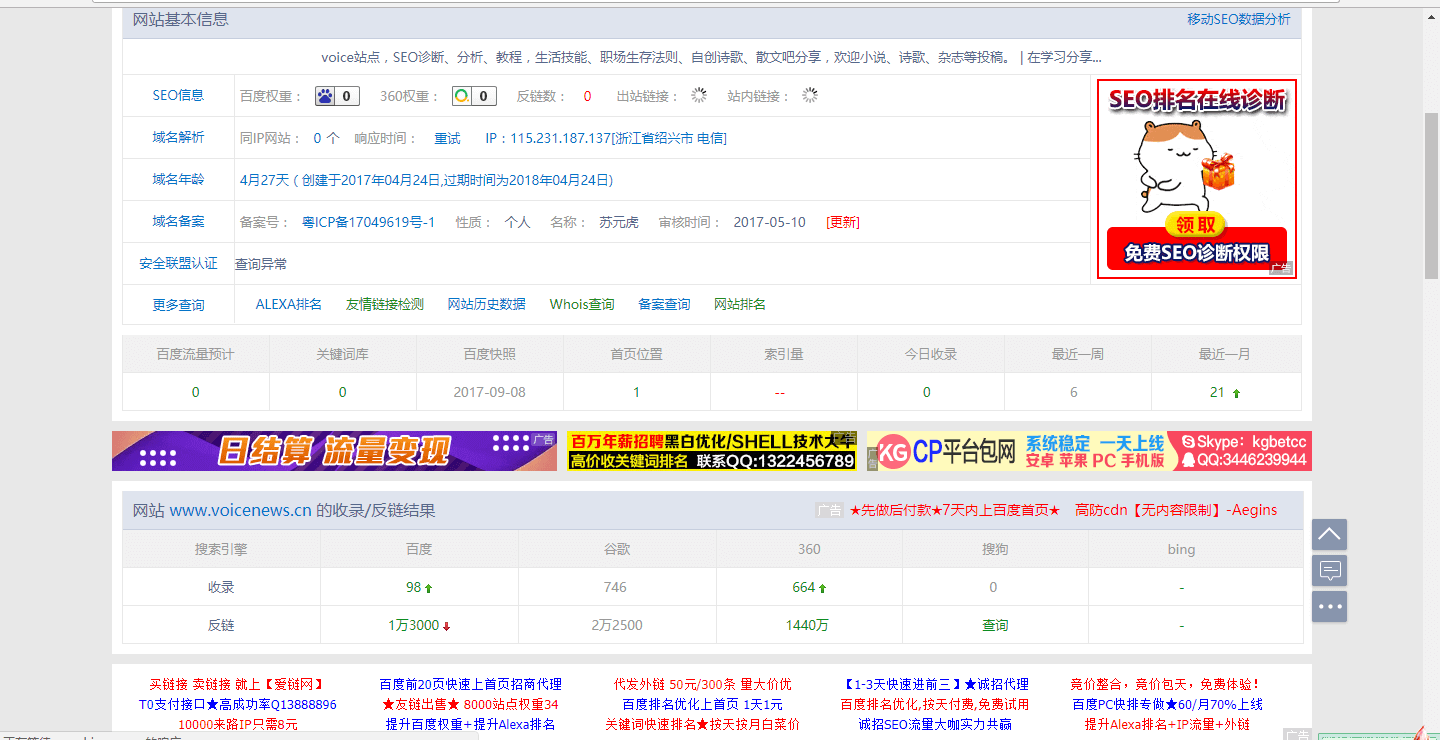Click 360 反链 value 1440万
The height and width of the screenshot is (740, 1440).
point(807,625)
